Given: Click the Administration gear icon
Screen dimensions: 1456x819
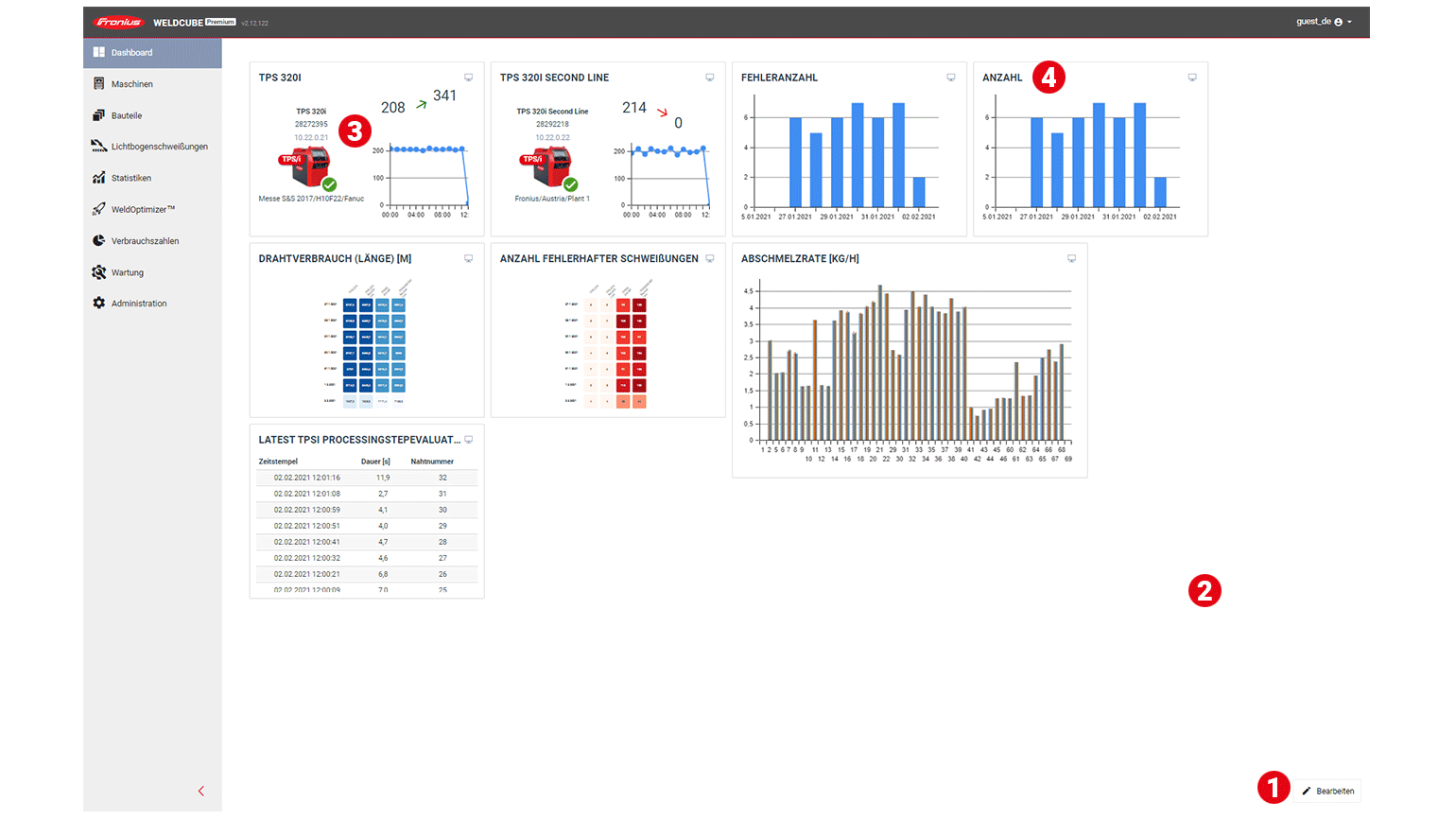Looking at the screenshot, I should tap(98, 304).
